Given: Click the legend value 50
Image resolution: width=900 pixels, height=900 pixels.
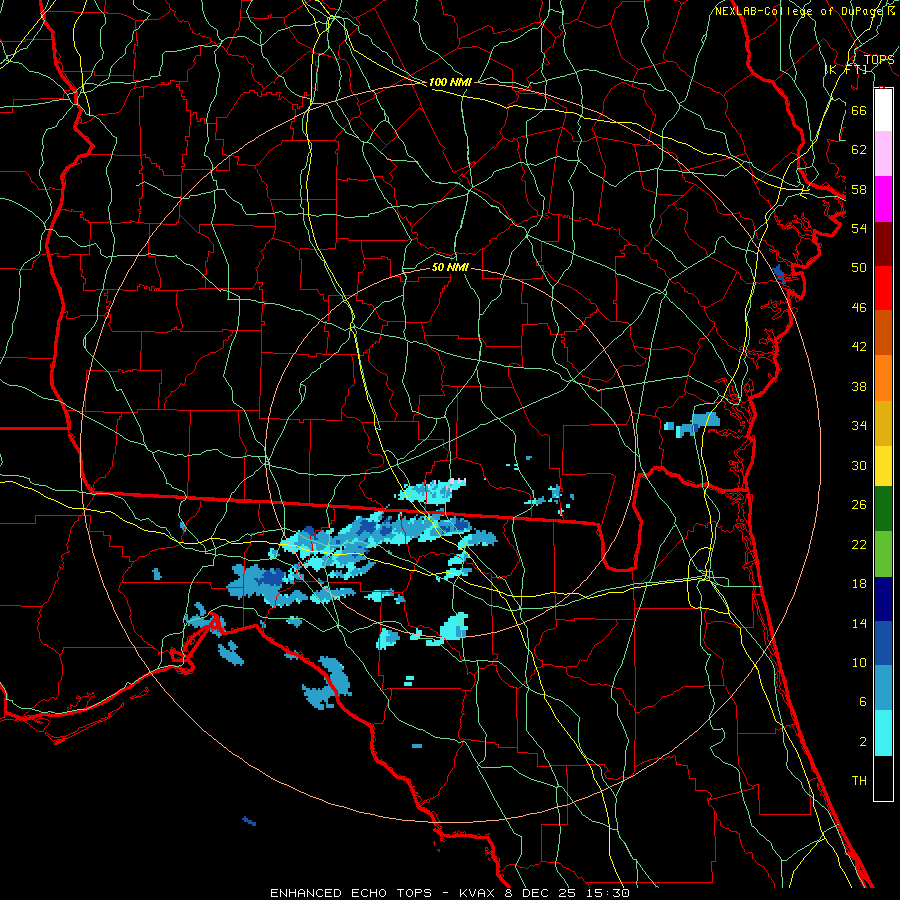Looking at the screenshot, I should click(859, 267).
